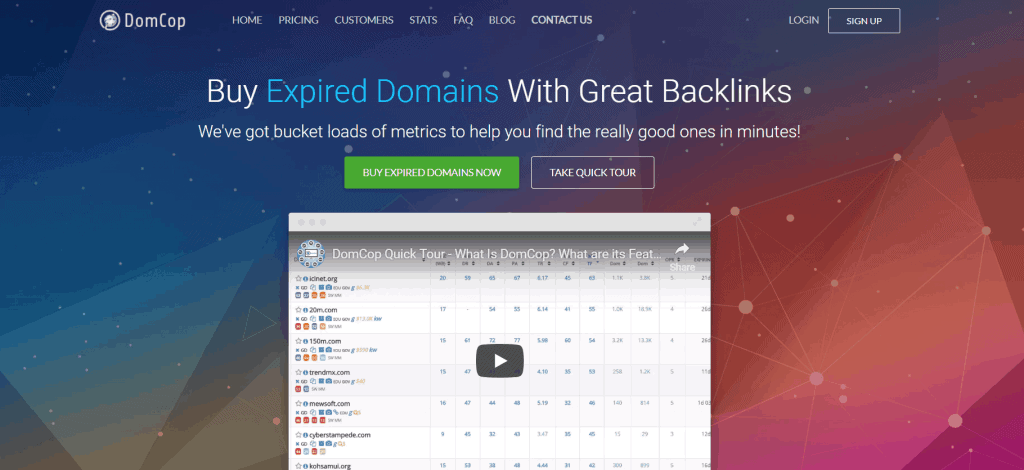Open the HOME nav item

[247, 20]
